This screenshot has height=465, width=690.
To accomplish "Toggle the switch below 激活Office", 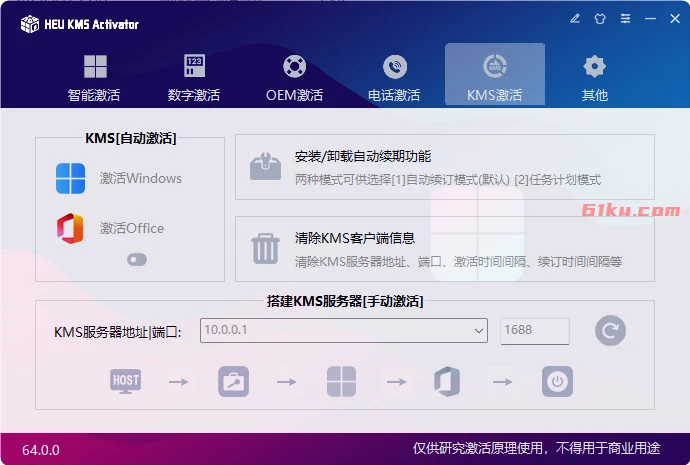I will click(137, 260).
